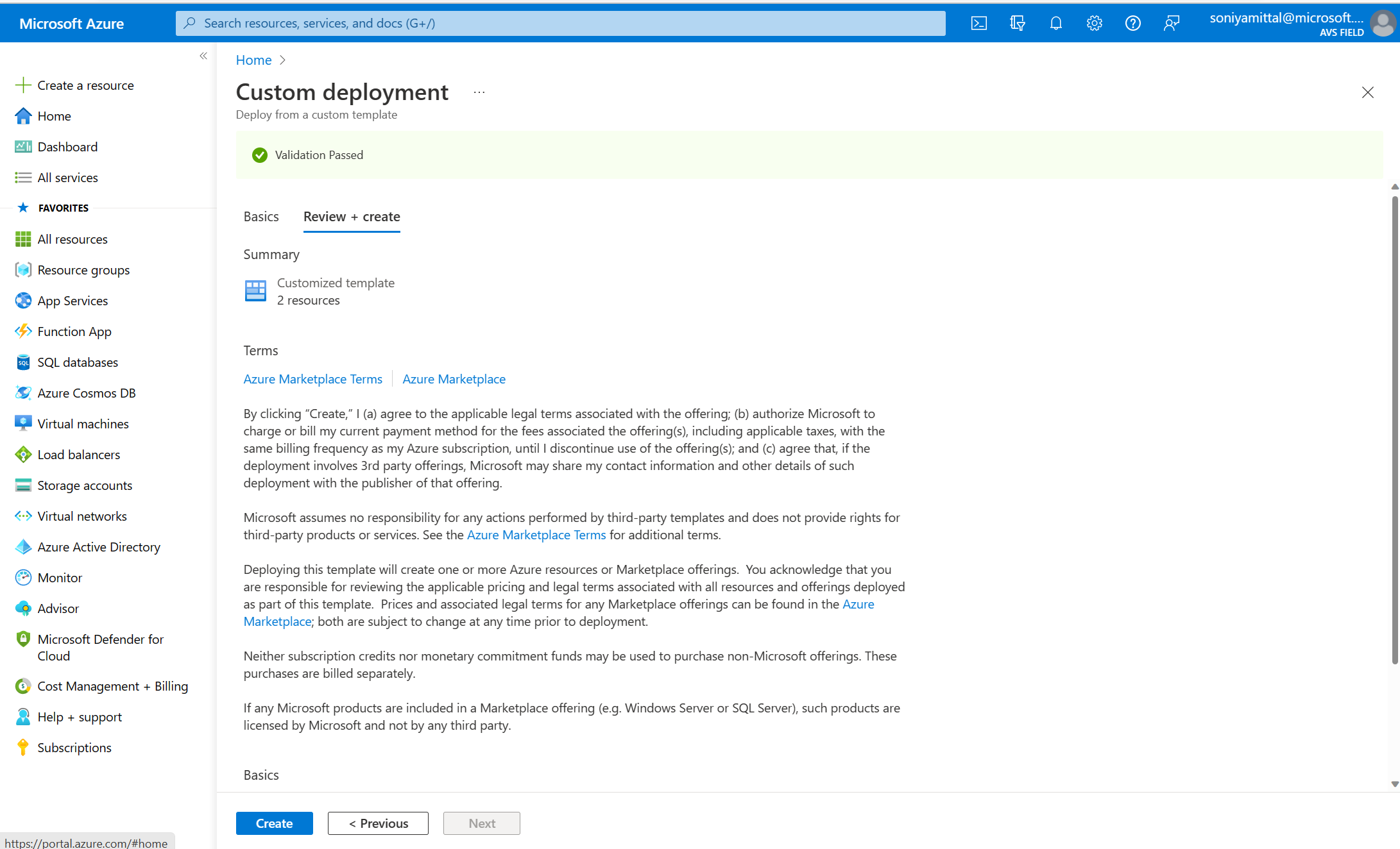The height and width of the screenshot is (849, 1400).
Task: Open Microsoft Defender for Cloud
Action: [100, 647]
